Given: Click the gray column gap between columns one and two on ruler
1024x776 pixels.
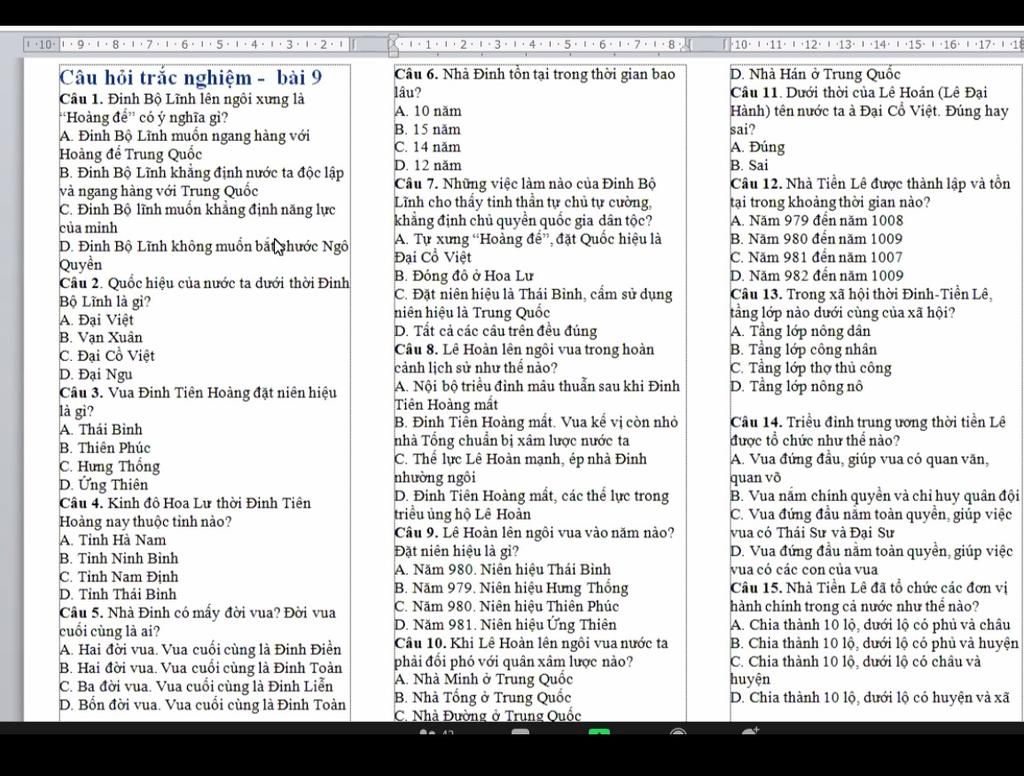Looking at the screenshot, I should tap(372, 44).
